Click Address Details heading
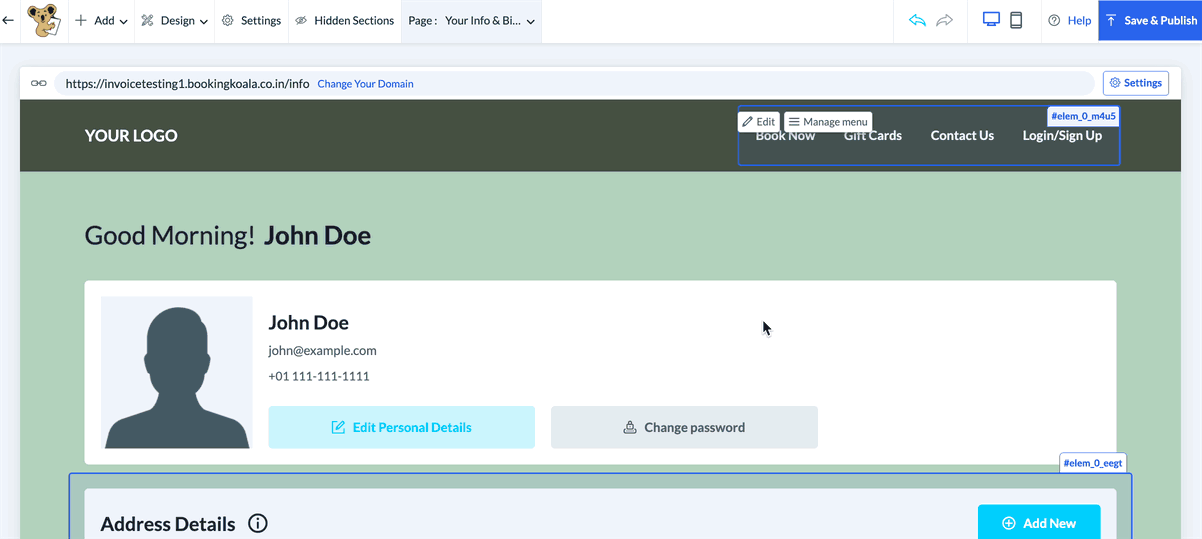The width and height of the screenshot is (1202, 539). (168, 524)
